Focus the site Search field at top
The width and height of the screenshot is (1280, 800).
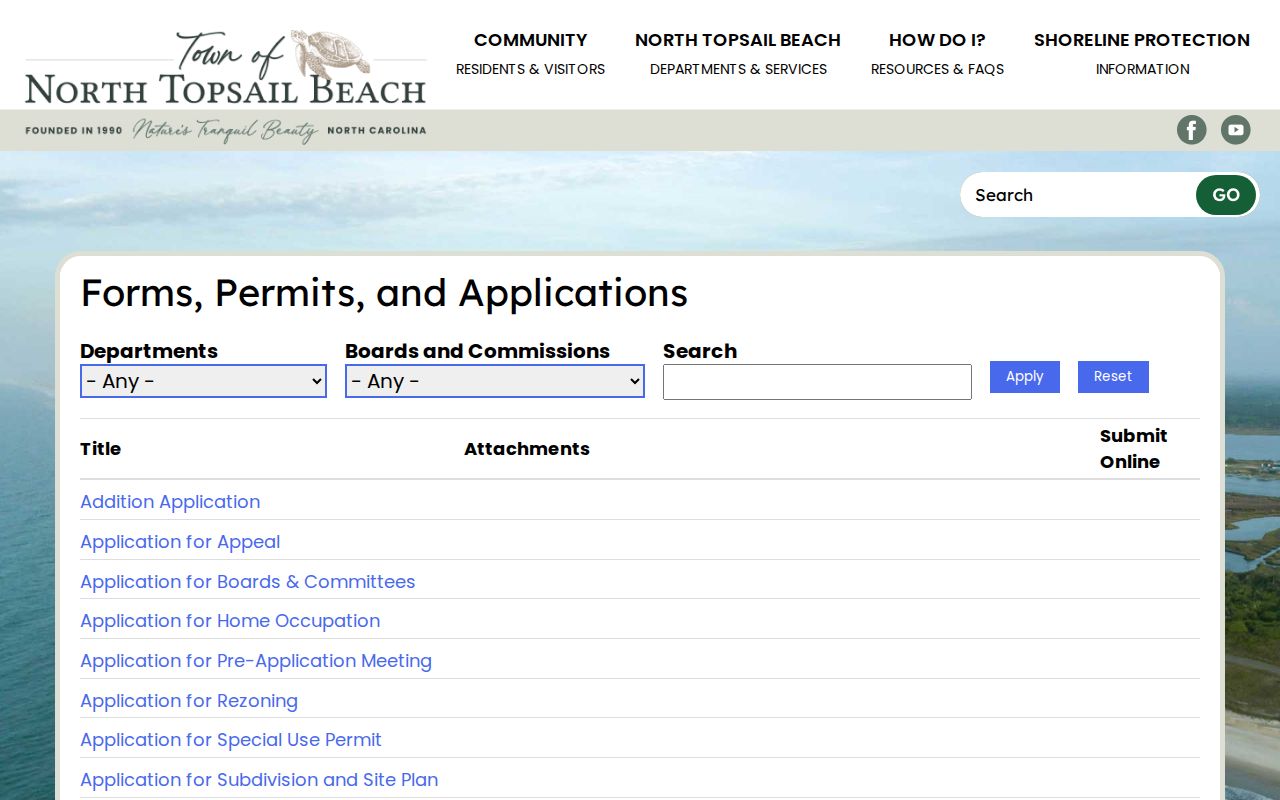pyautogui.click(x=1080, y=195)
